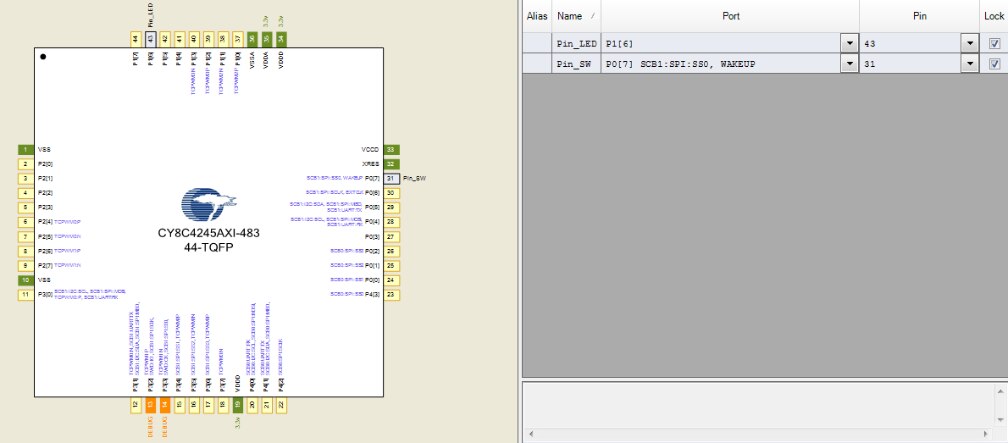The image size is (1008, 443).
Task: Select pin 22 on the bottom row
Action: click(x=282, y=405)
